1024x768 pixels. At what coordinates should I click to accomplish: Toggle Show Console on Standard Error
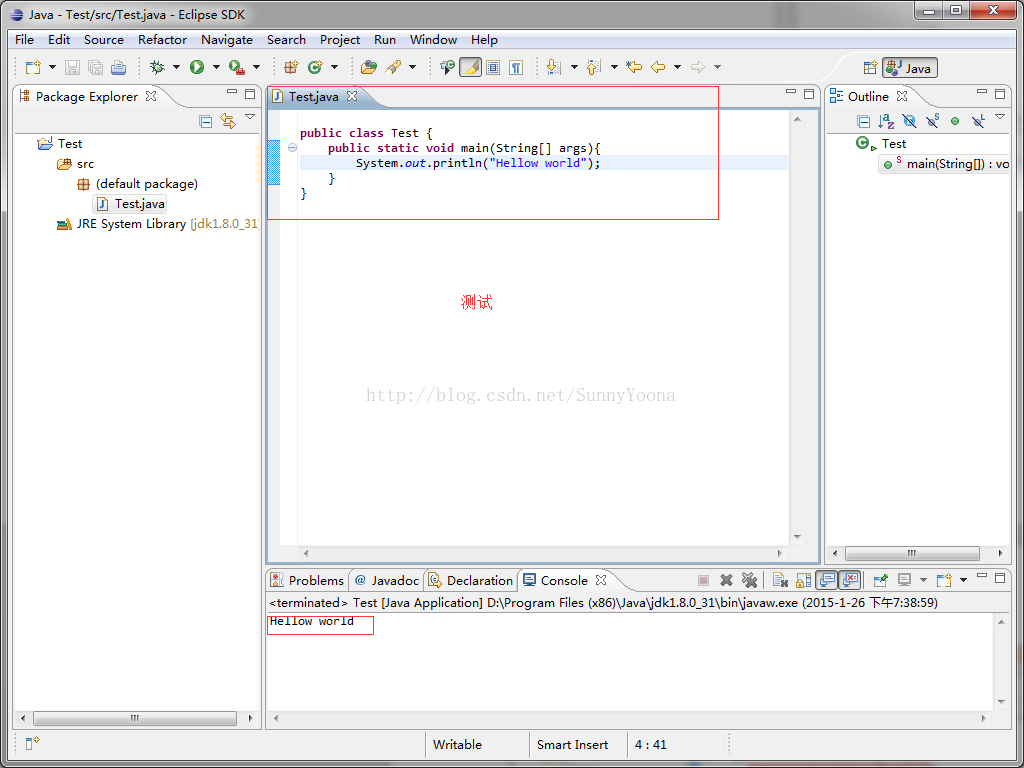tap(850, 580)
